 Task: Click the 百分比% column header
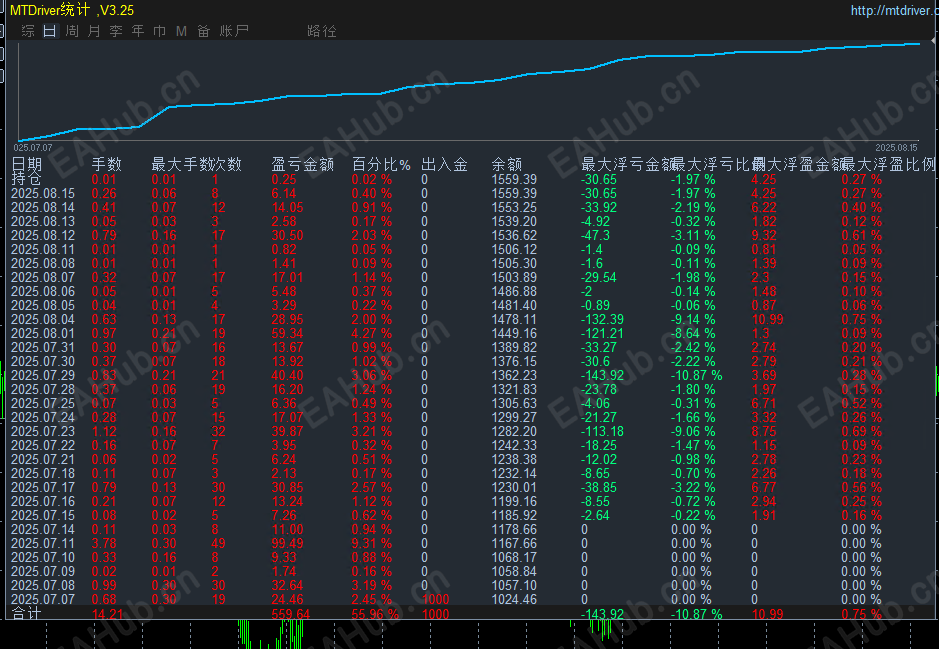[x=381, y=164]
